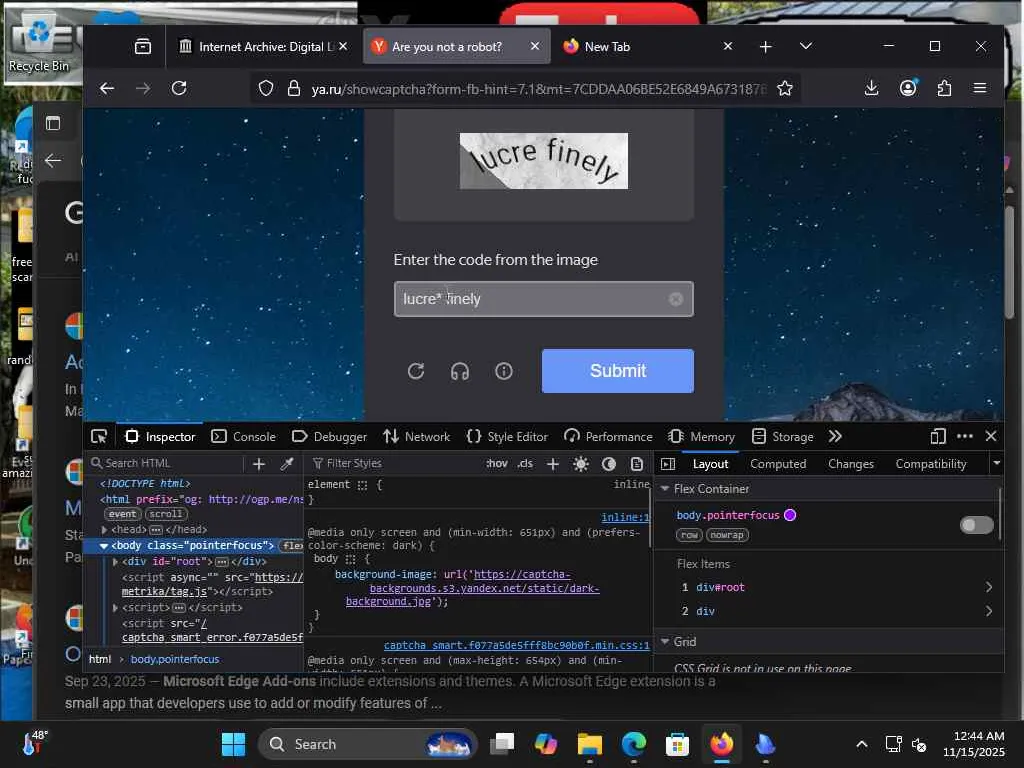
Task: Toggle the .cls classes panel
Action: point(525,463)
